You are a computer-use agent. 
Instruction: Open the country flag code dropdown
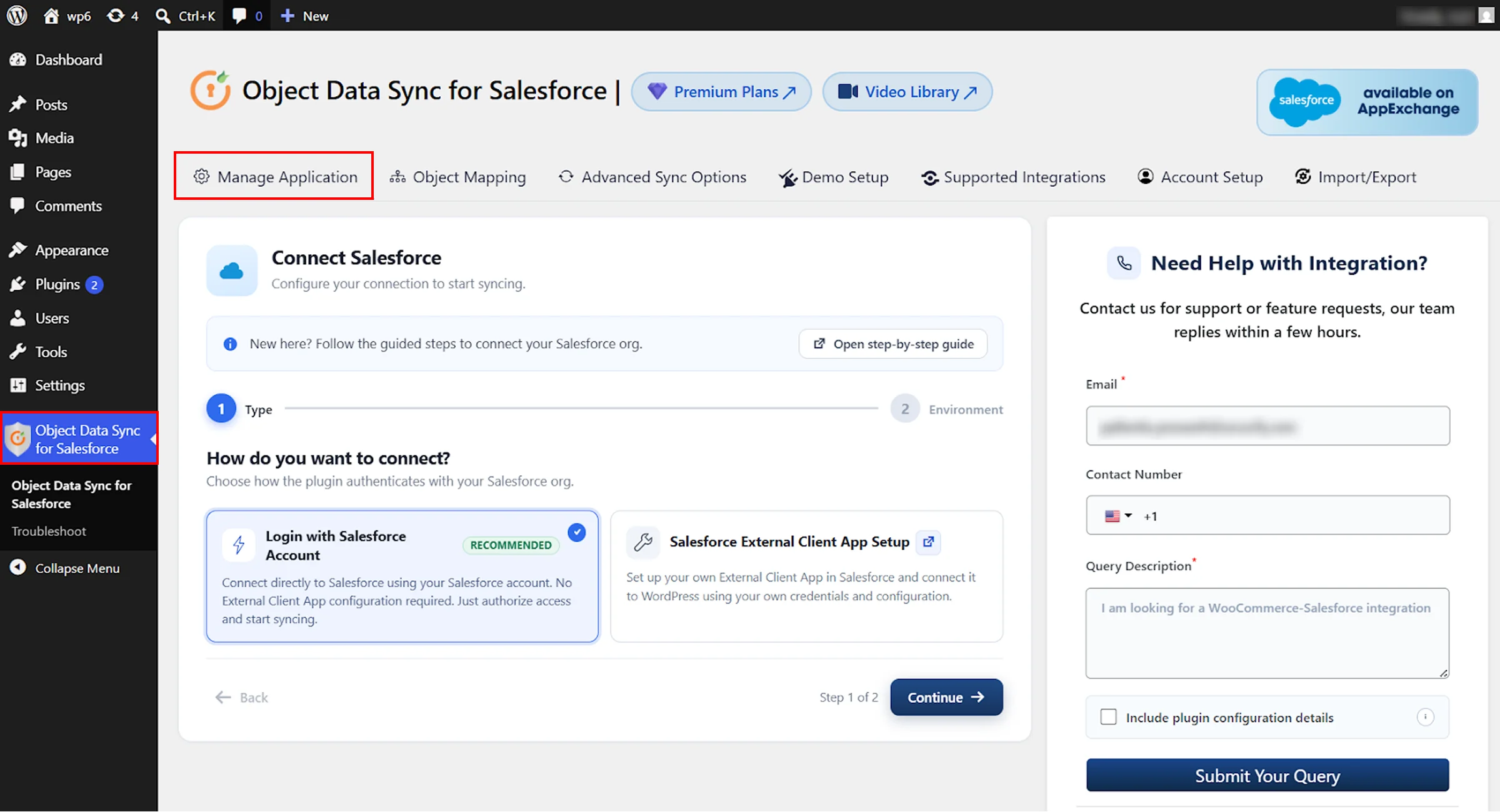pos(1118,516)
